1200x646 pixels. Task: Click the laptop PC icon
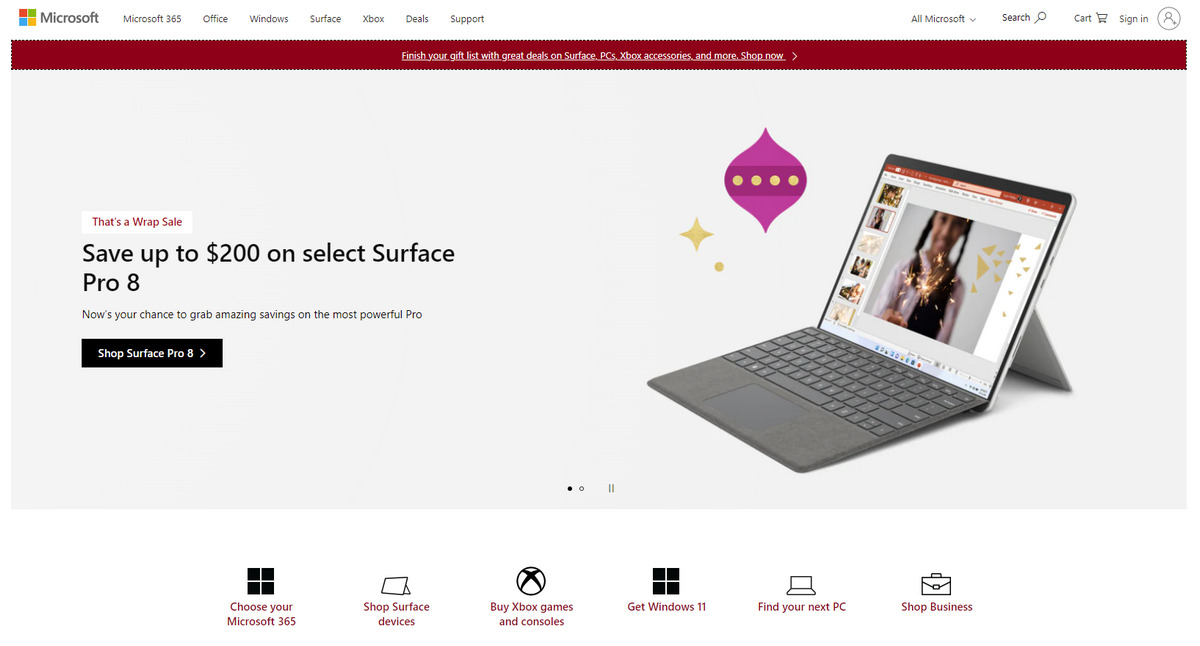(x=801, y=585)
